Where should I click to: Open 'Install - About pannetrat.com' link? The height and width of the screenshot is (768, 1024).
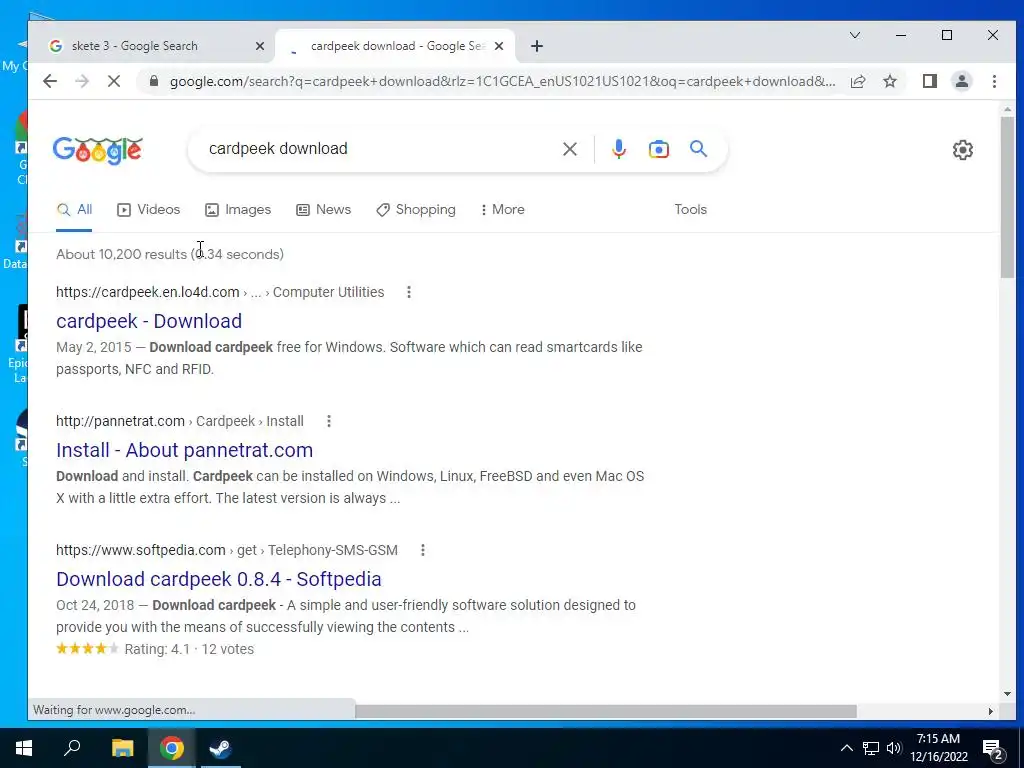click(x=184, y=451)
